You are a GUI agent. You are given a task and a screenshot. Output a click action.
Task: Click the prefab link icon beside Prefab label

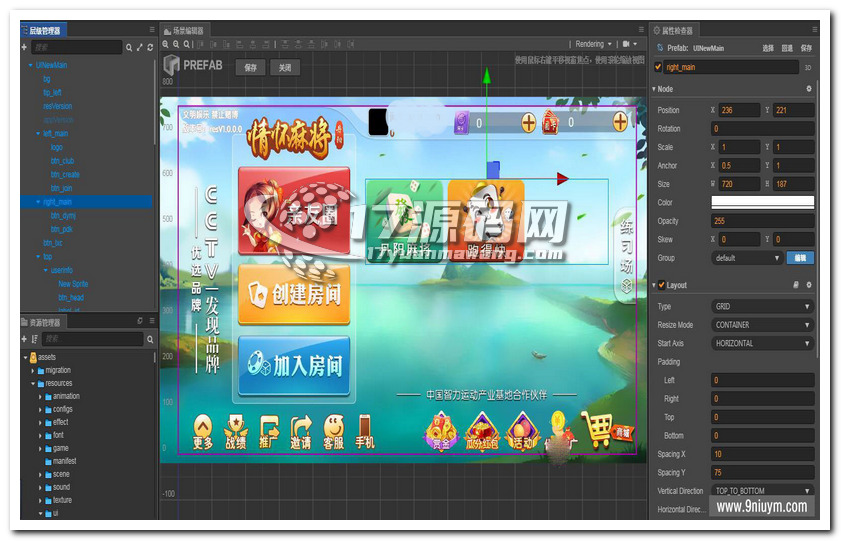[660, 48]
